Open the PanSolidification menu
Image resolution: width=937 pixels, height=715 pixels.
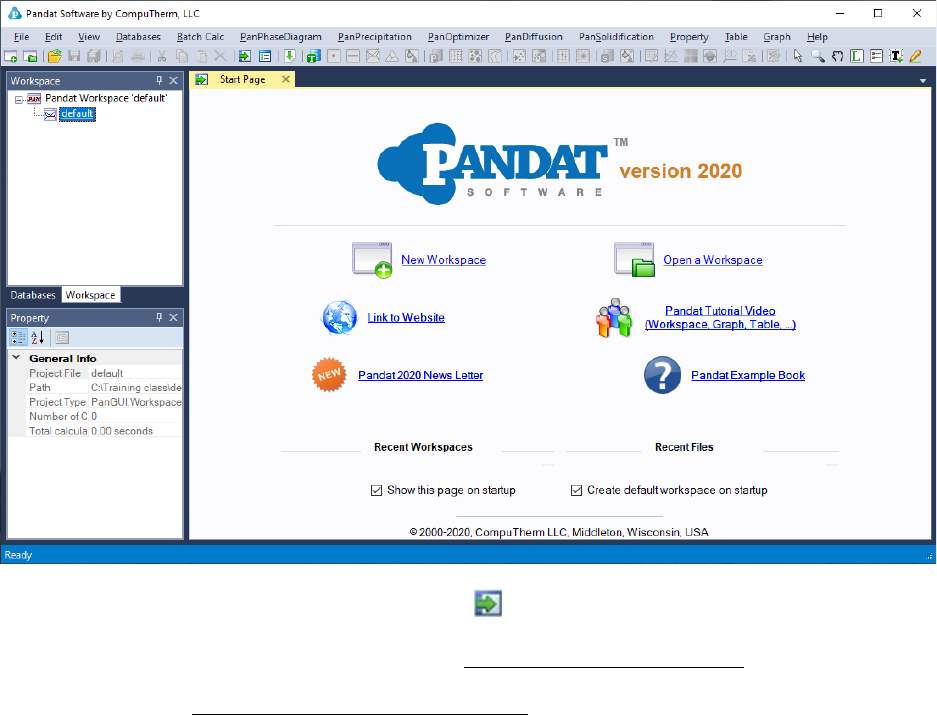[616, 36]
